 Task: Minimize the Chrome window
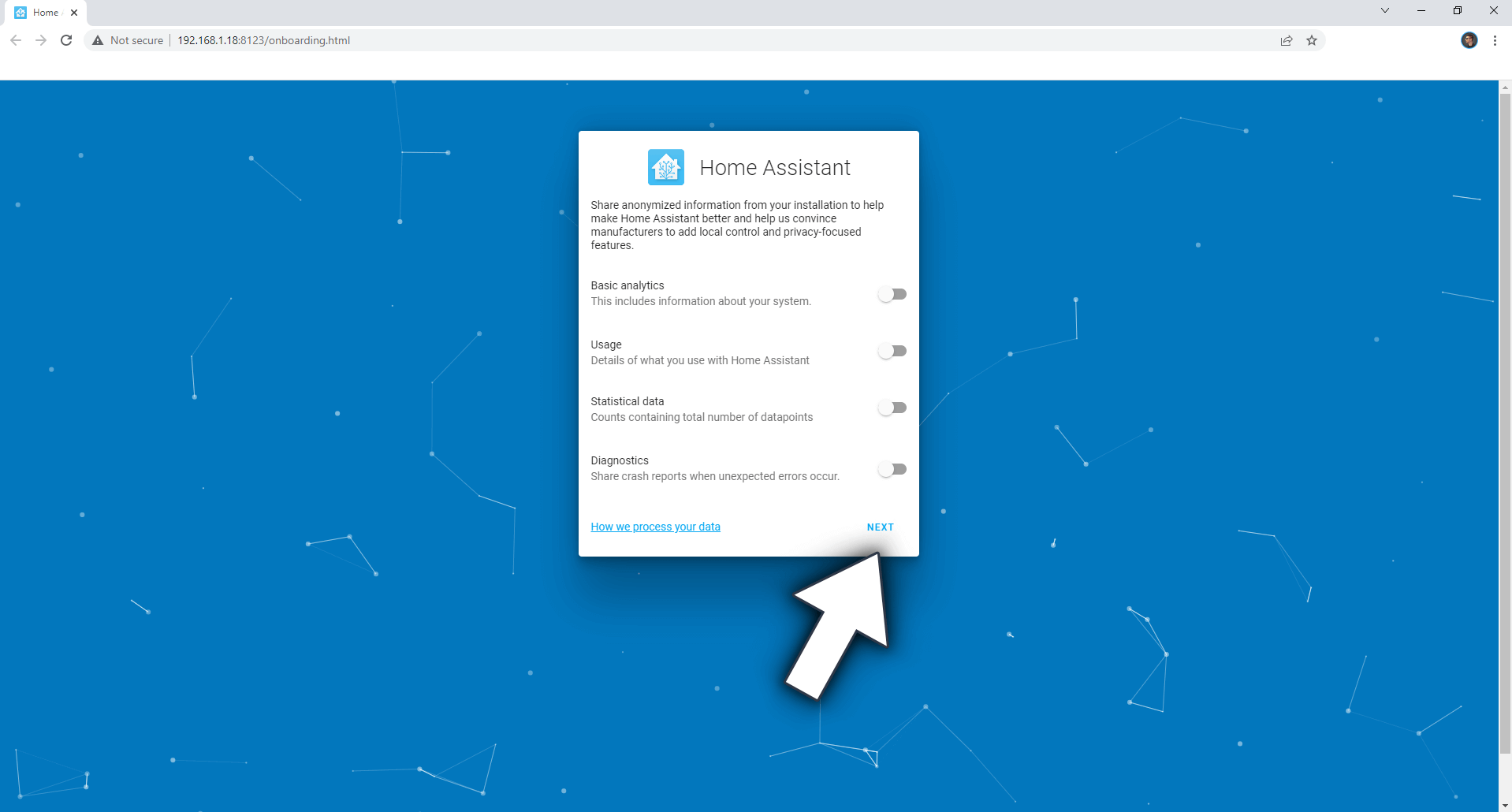coord(1421,11)
